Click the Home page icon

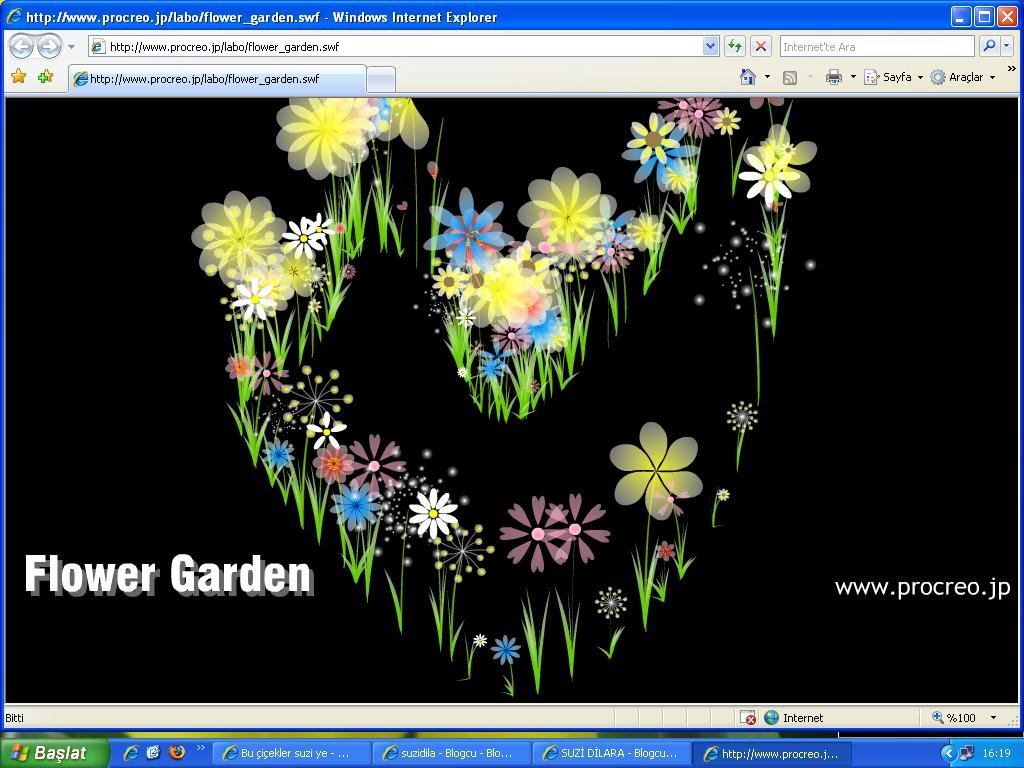click(748, 77)
